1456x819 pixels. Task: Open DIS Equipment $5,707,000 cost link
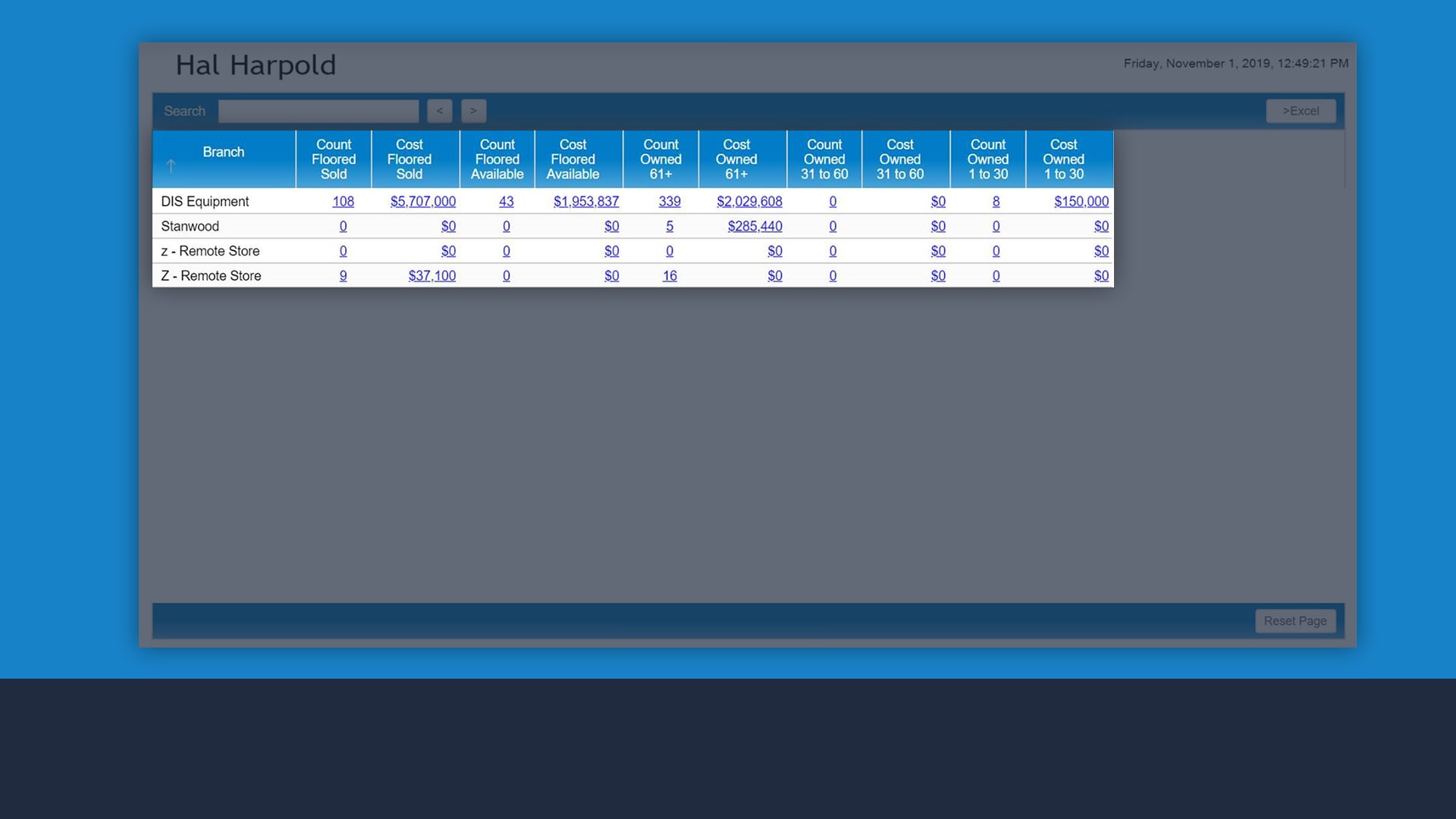[423, 202]
